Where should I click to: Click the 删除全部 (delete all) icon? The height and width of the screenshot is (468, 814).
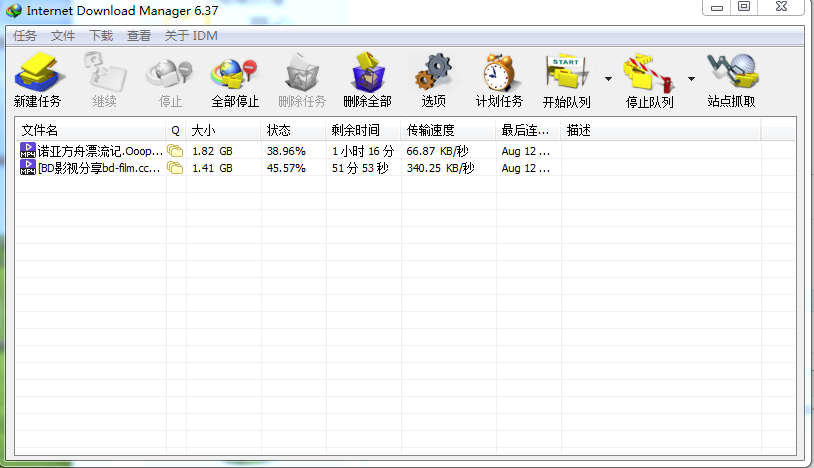(368, 72)
